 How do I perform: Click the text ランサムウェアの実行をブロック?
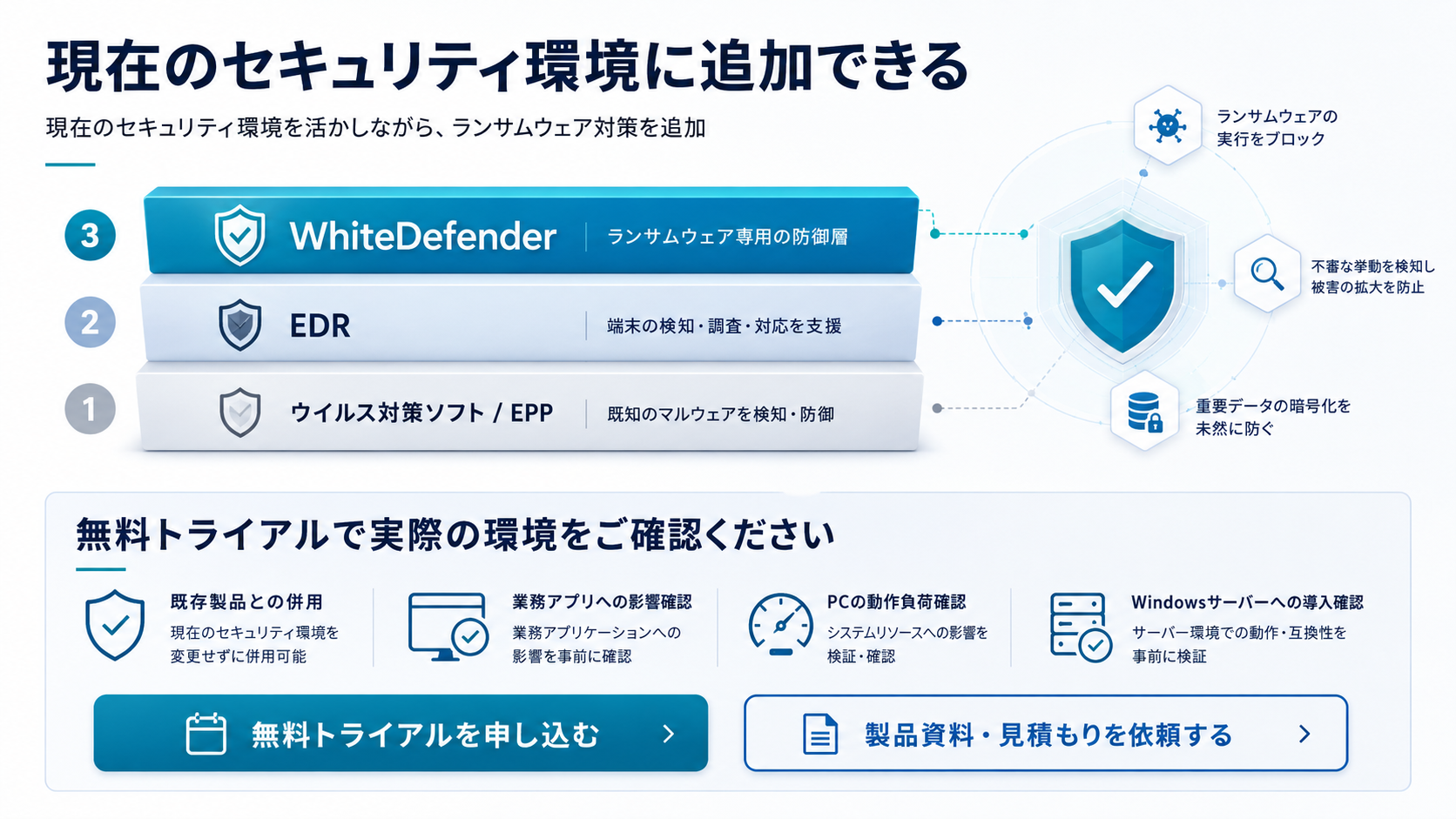(x=1277, y=128)
